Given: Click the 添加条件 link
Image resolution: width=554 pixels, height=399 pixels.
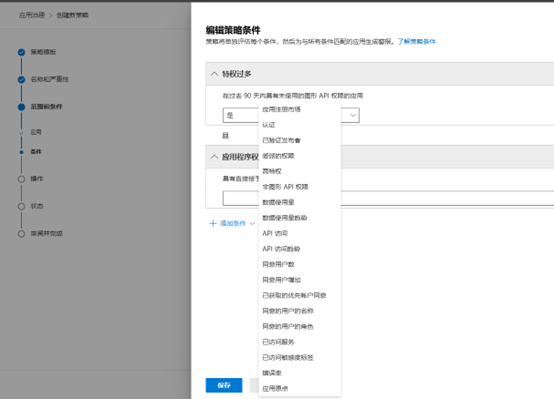Looking at the screenshot, I should 233,223.
